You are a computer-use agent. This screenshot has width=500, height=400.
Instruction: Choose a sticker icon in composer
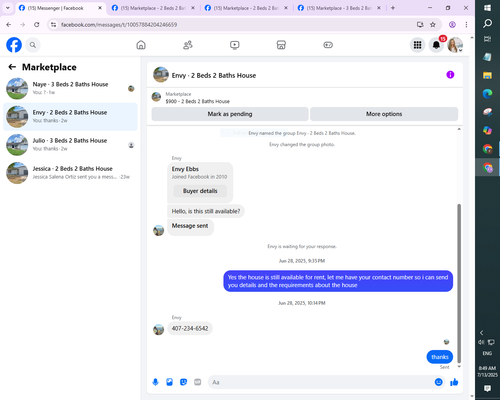click(x=184, y=382)
